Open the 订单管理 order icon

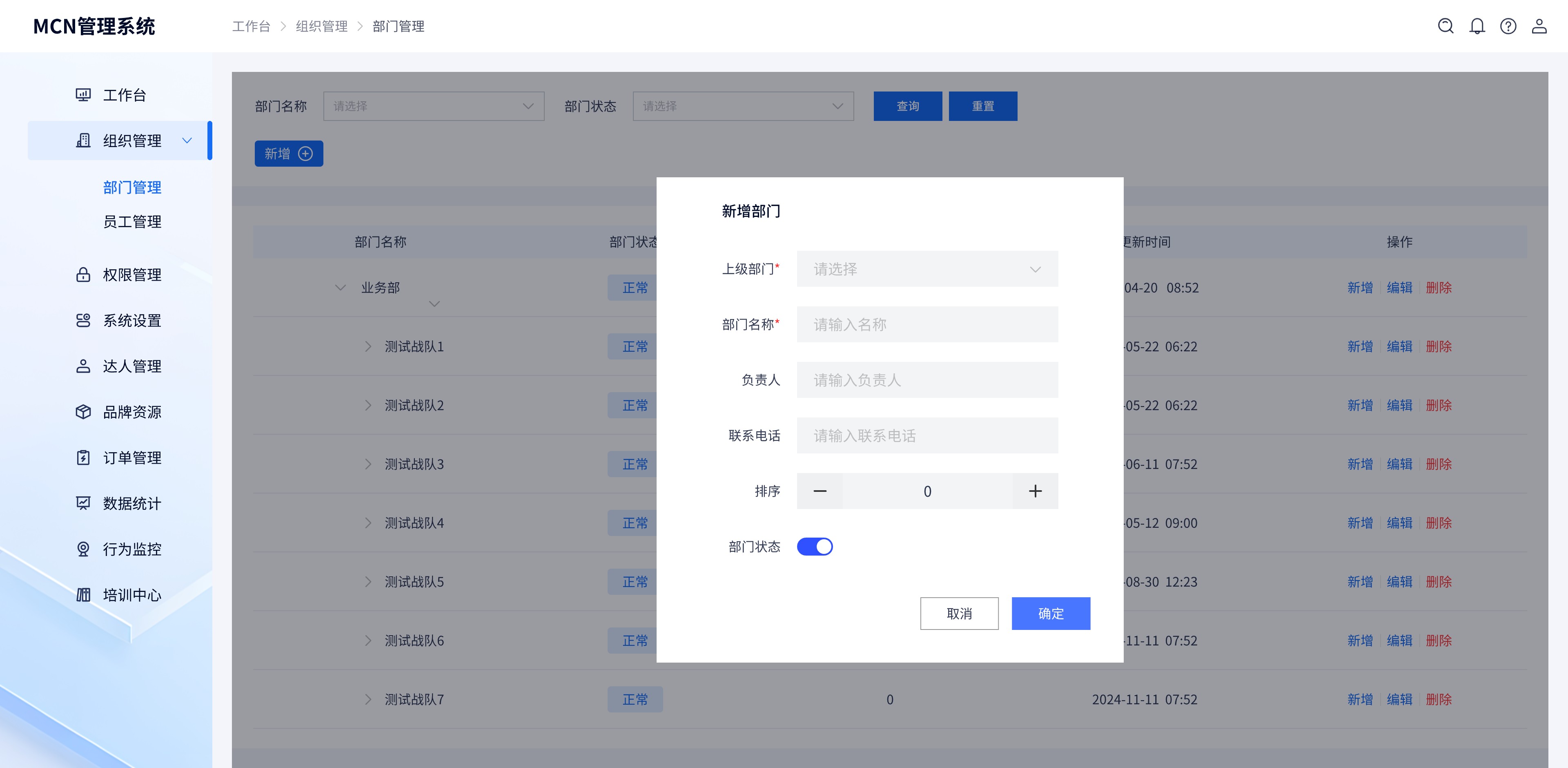click(x=83, y=458)
